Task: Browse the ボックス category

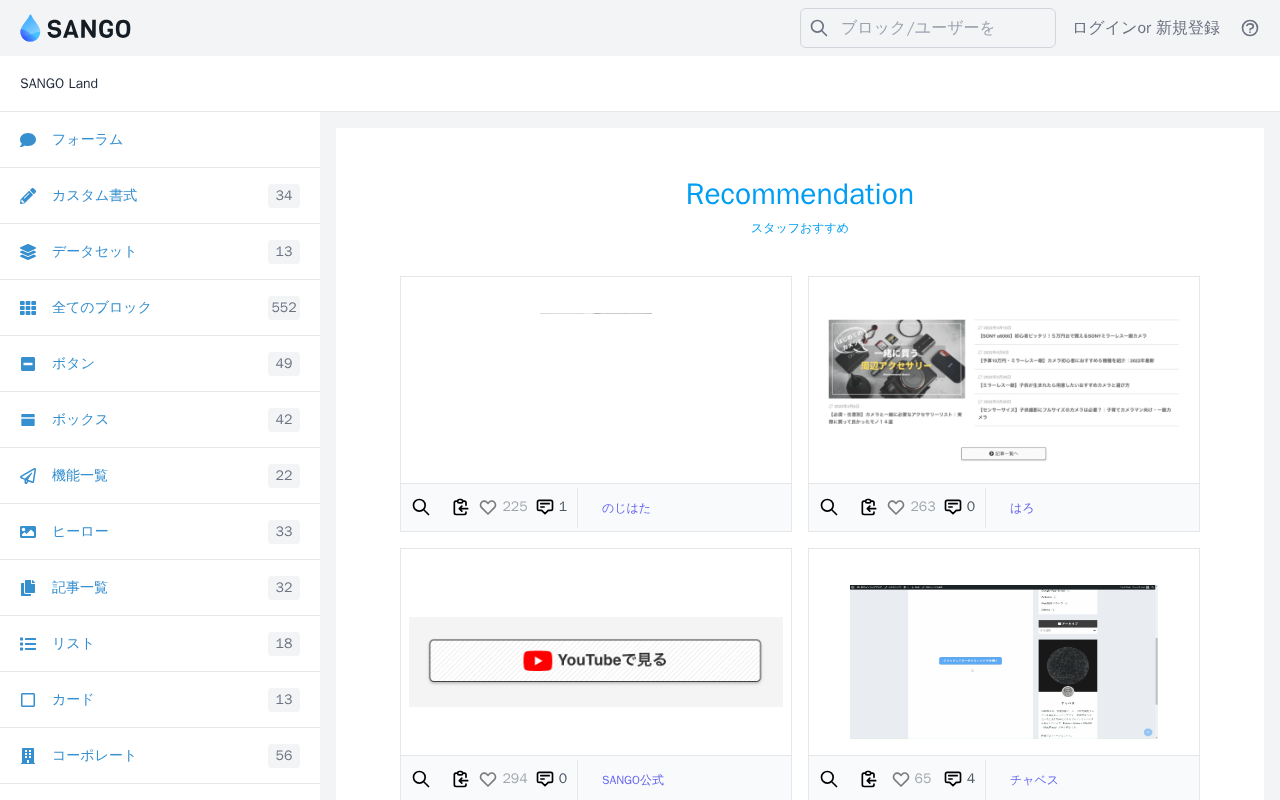Action: (160, 420)
